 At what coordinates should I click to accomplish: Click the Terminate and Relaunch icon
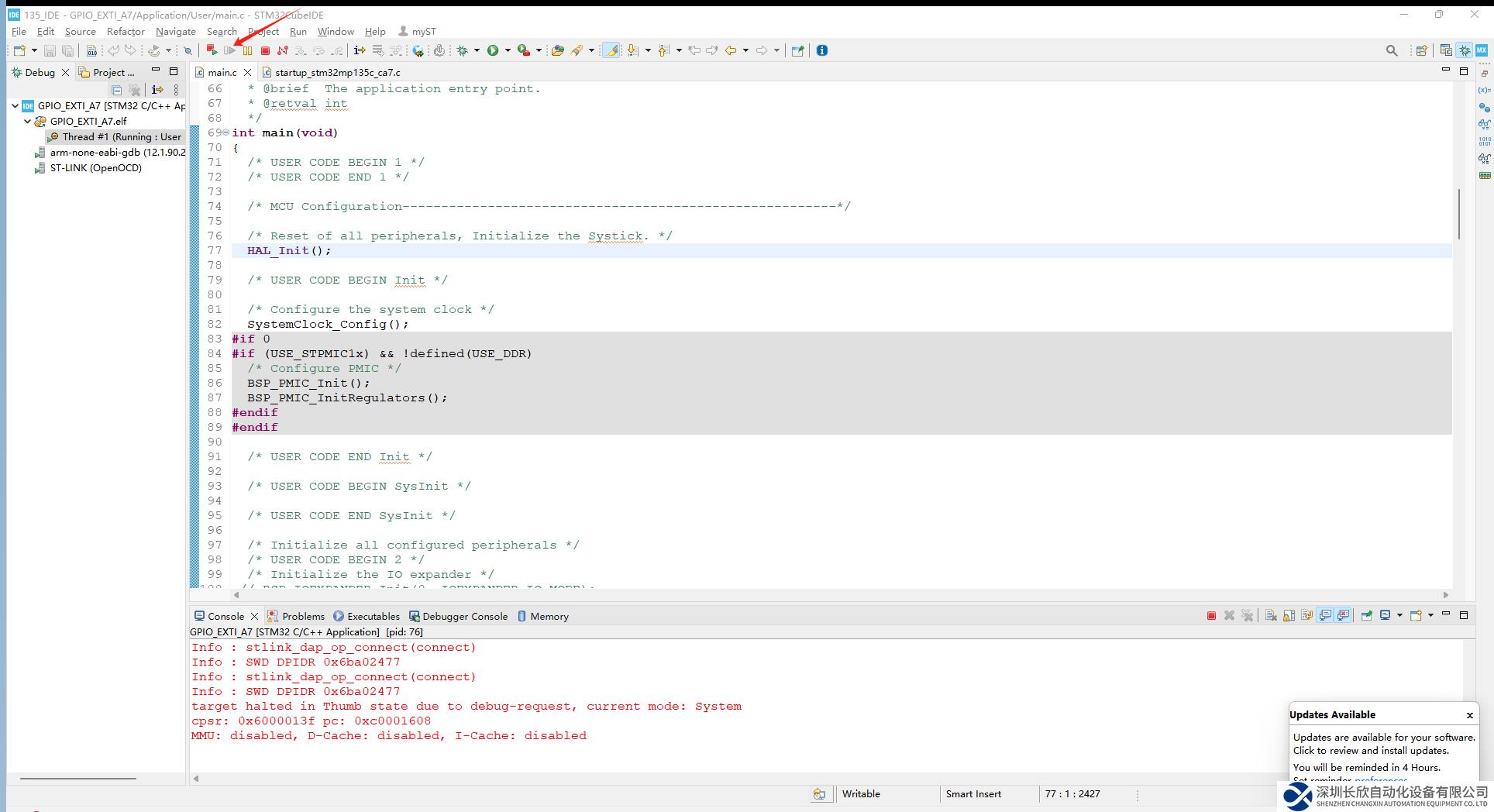(x=212, y=50)
